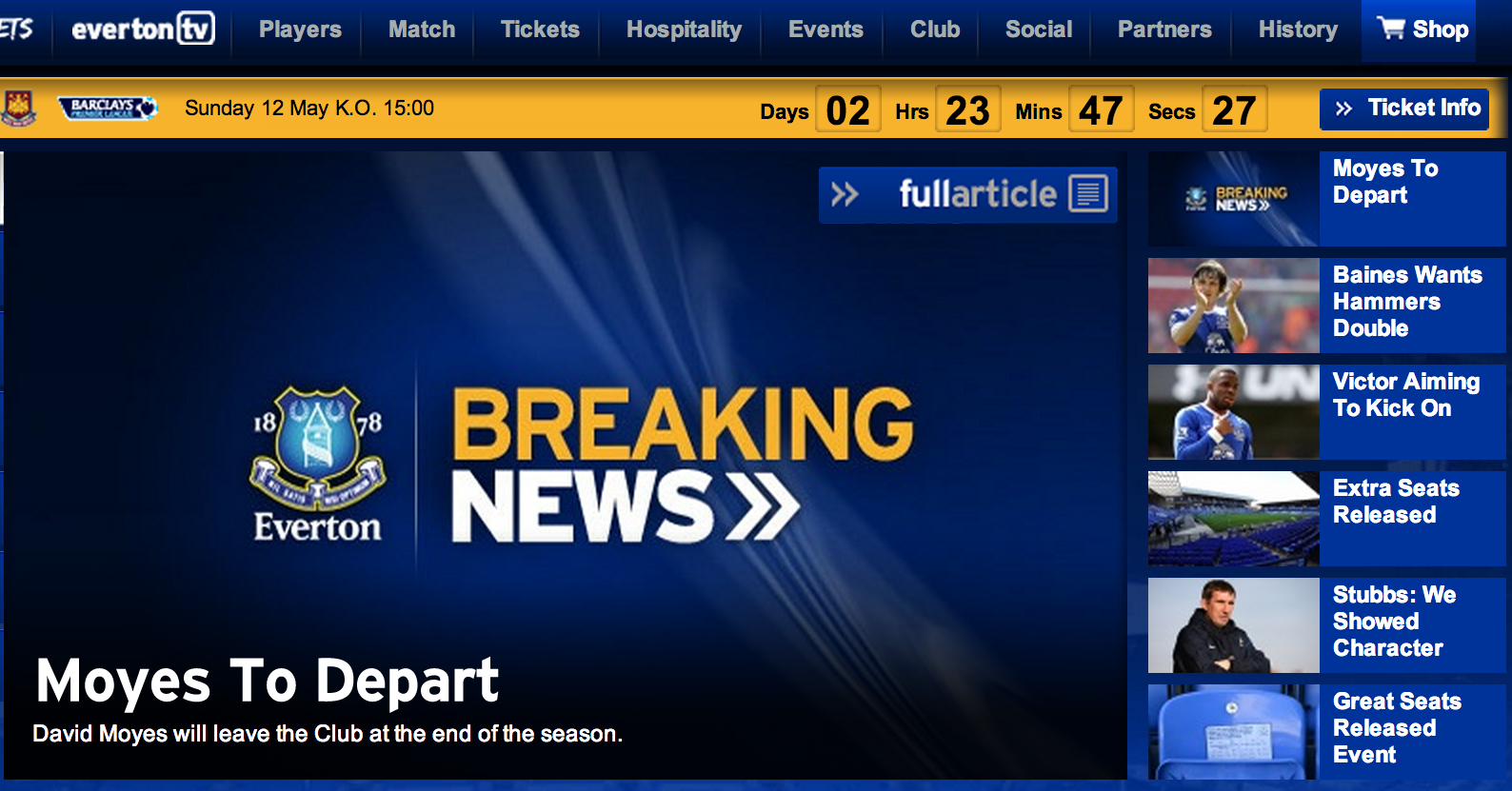Select Great Seats Released Event thumbnail
The height and width of the screenshot is (791, 1512).
coord(1234,732)
